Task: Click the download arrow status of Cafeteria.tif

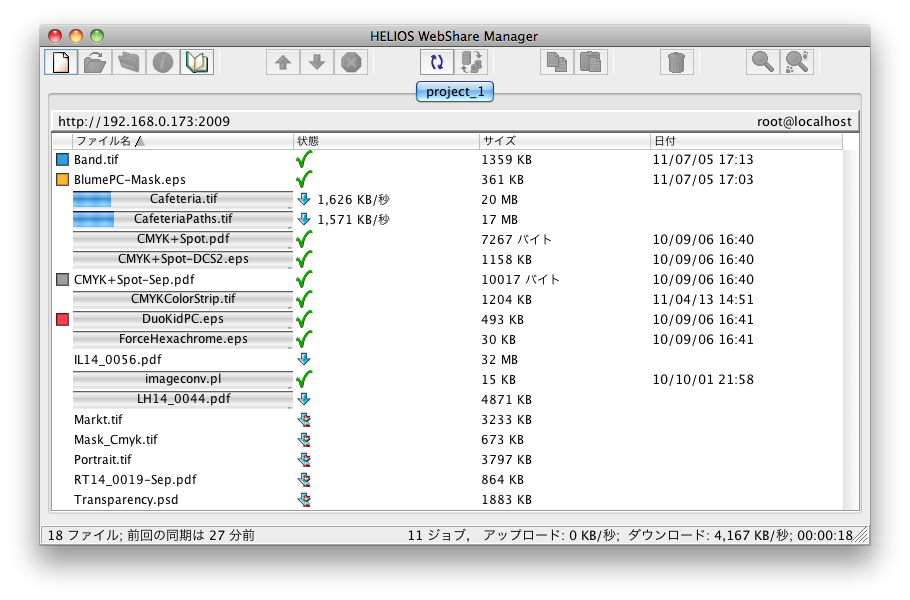Action: tap(304, 199)
